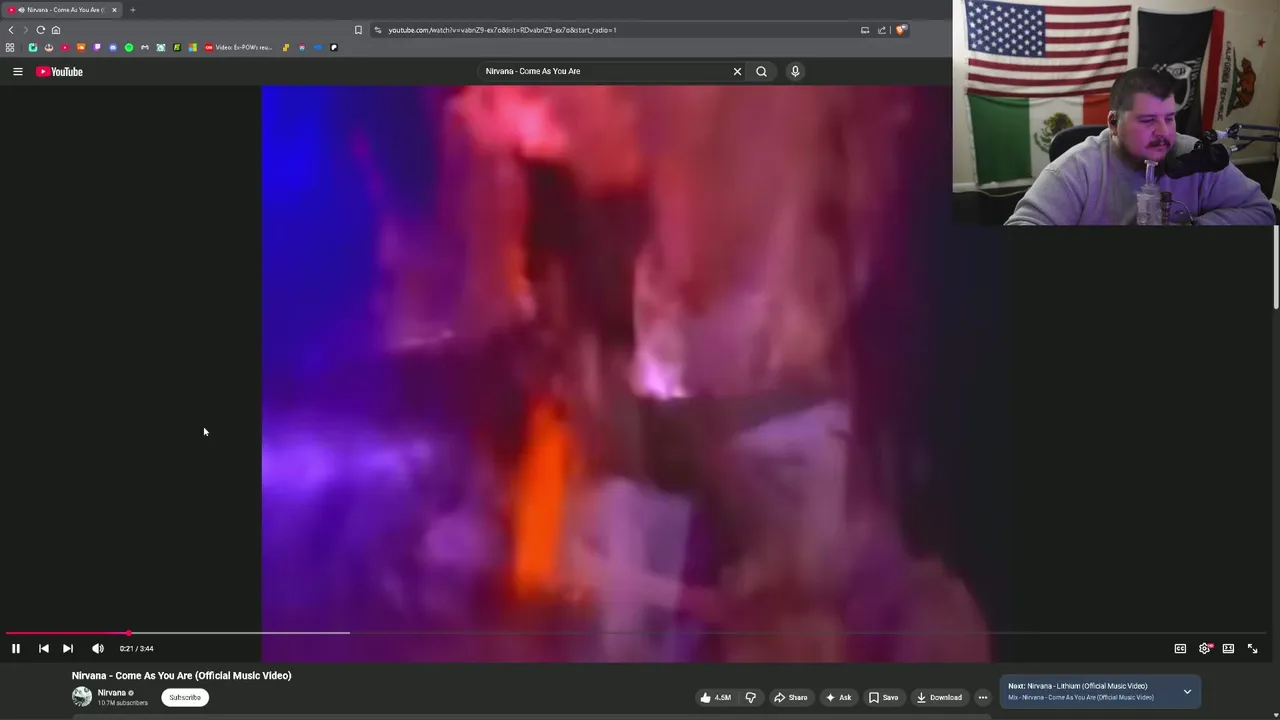Enter fullscreen mode
The height and width of the screenshot is (720, 1280).
[x=1252, y=648]
